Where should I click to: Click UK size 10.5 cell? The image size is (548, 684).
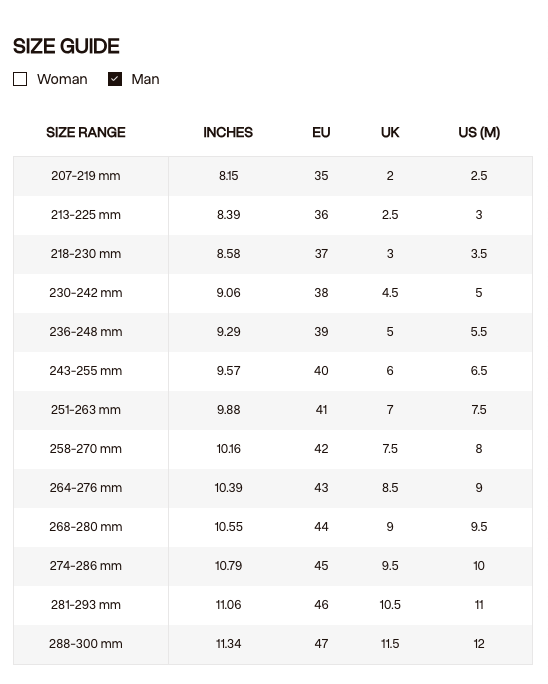[390, 605]
